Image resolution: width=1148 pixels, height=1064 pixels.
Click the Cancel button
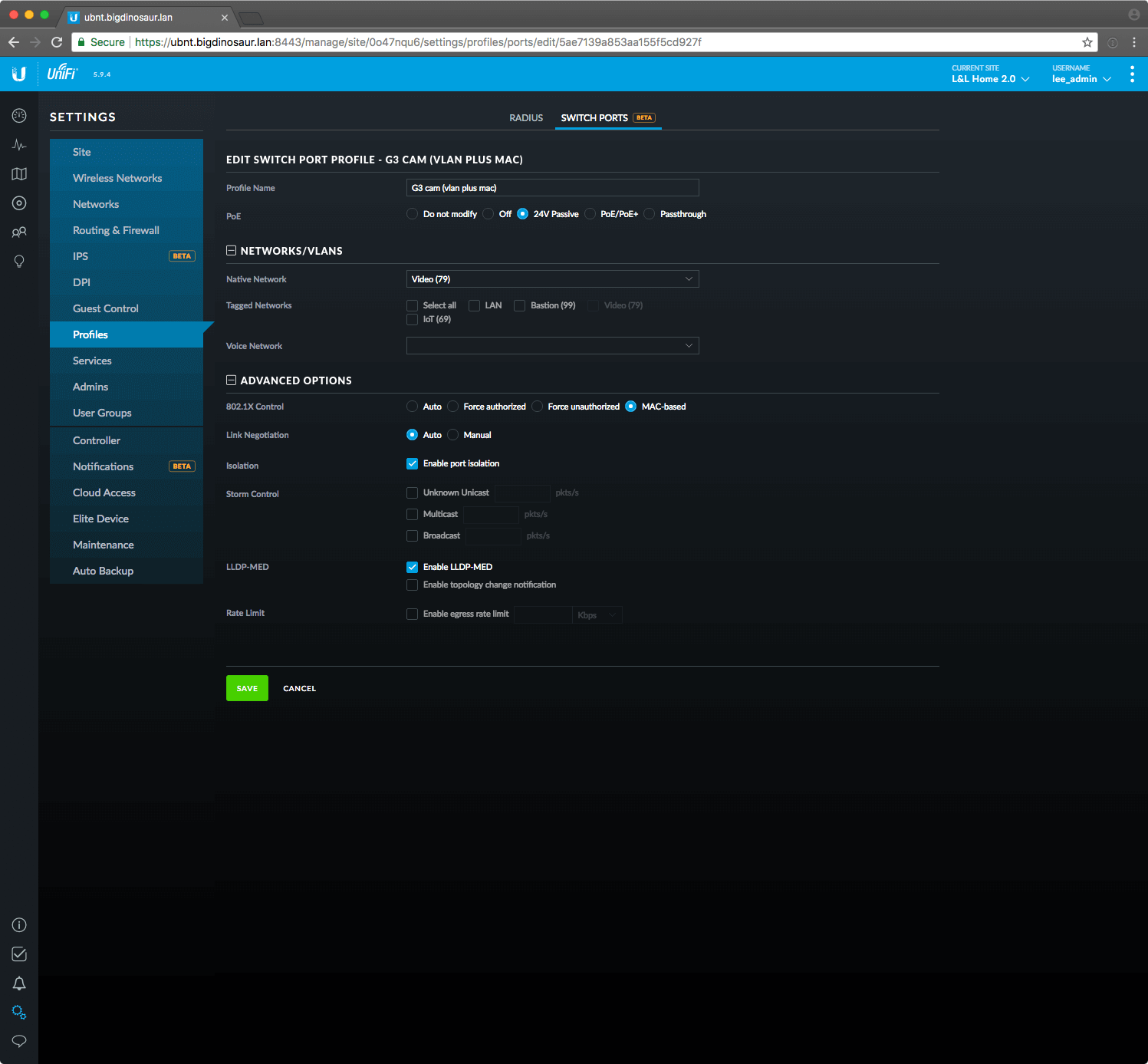(x=299, y=688)
